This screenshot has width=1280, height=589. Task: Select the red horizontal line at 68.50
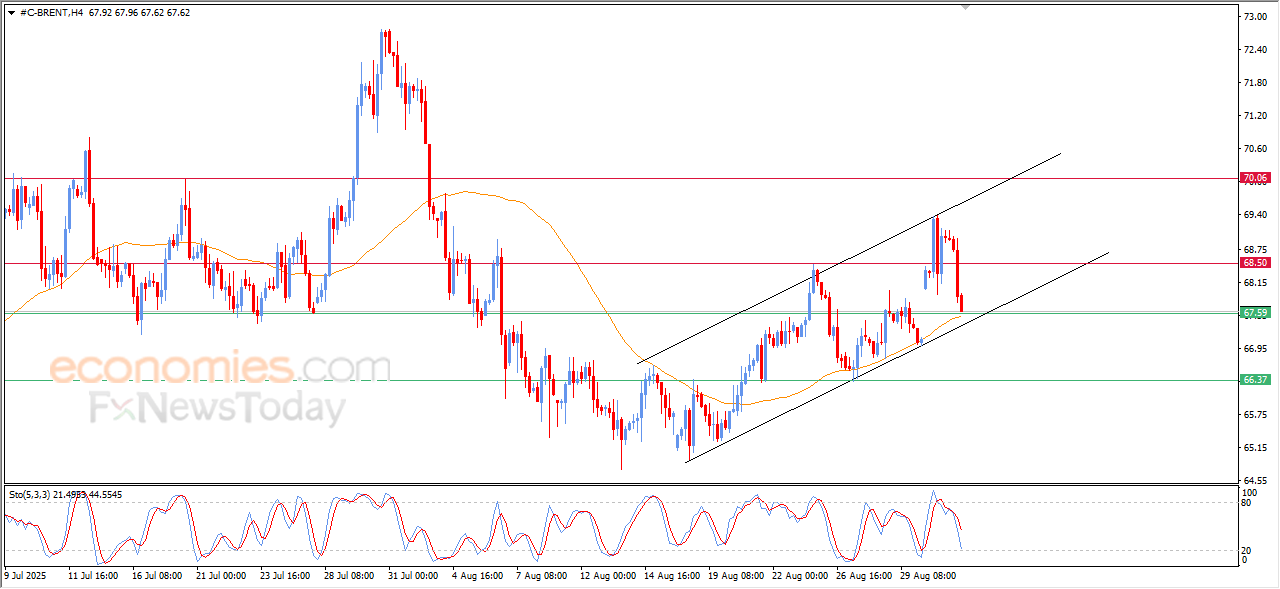point(620,263)
